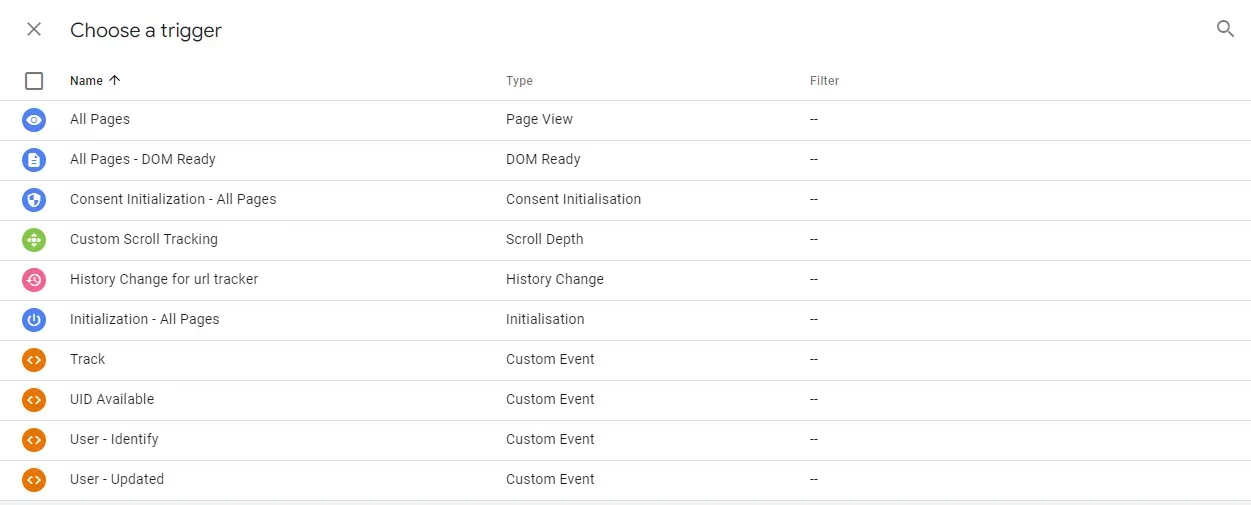The height and width of the screenshot is (505, 1251).
Task: Click Custom Event type in Track row
Action: [550, 359]
